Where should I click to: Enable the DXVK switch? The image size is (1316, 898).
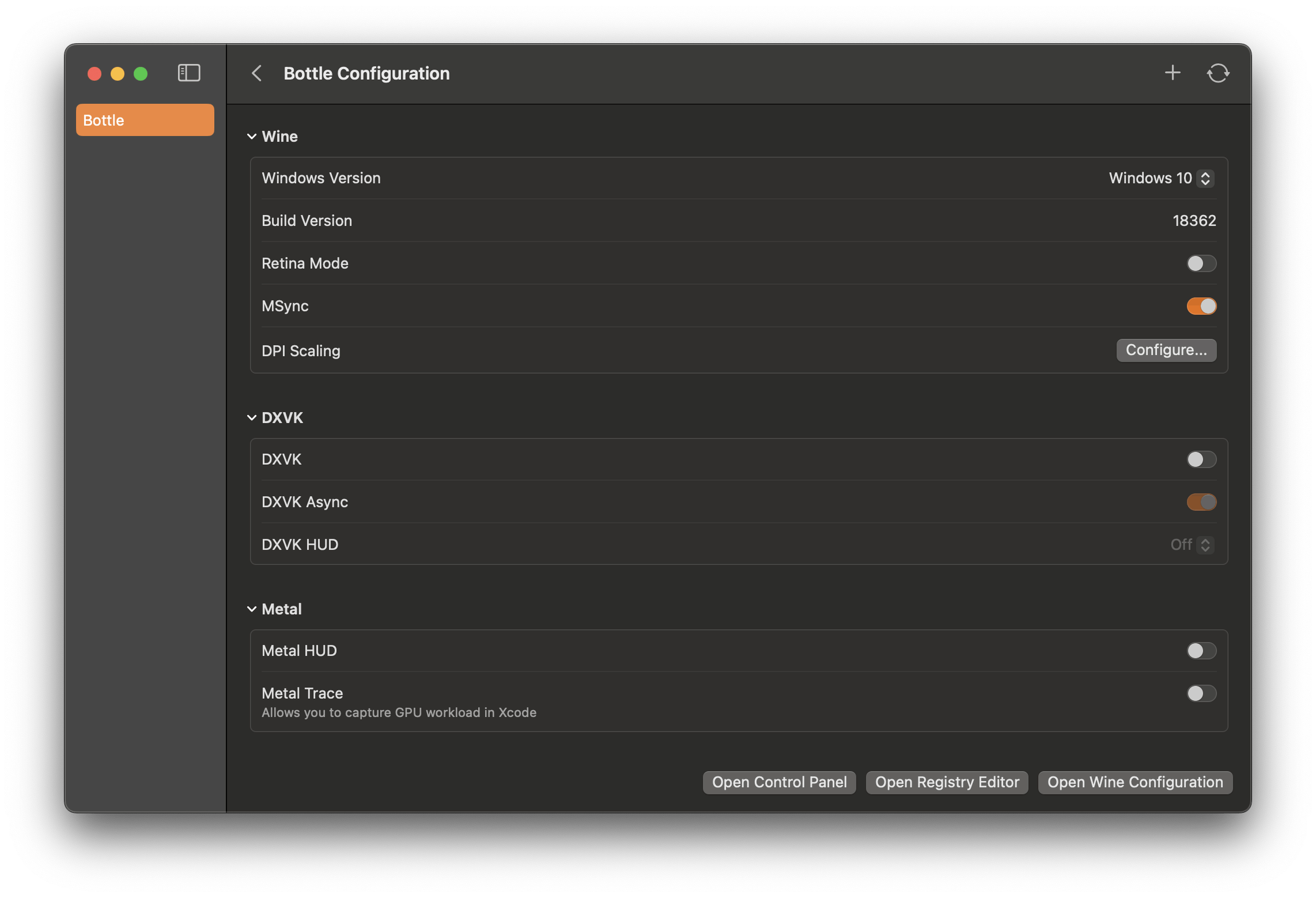pos(1201,460)
